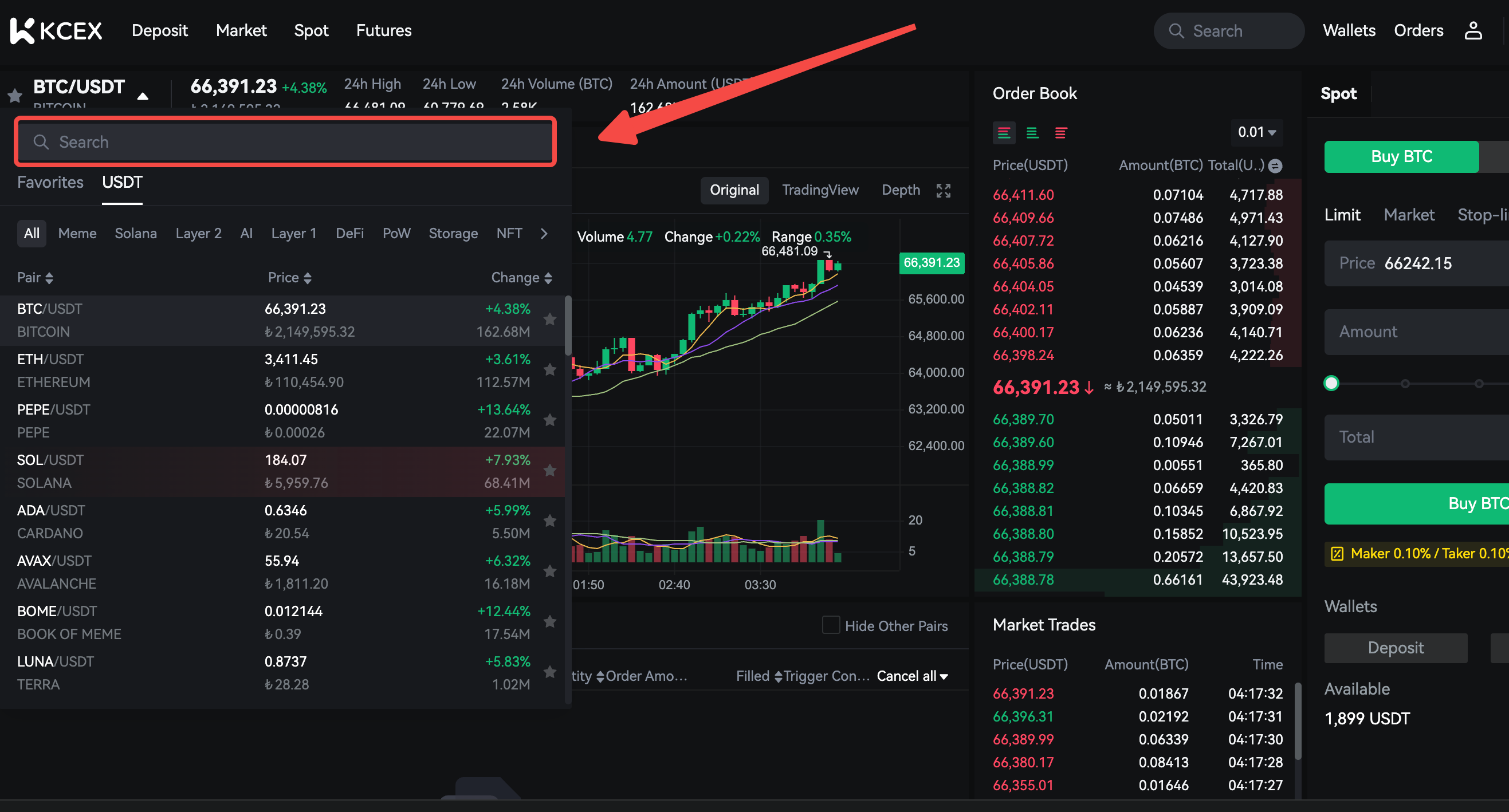Expand chart to fullscreen icon
The image size is (1509, 812).
[943, 190]
